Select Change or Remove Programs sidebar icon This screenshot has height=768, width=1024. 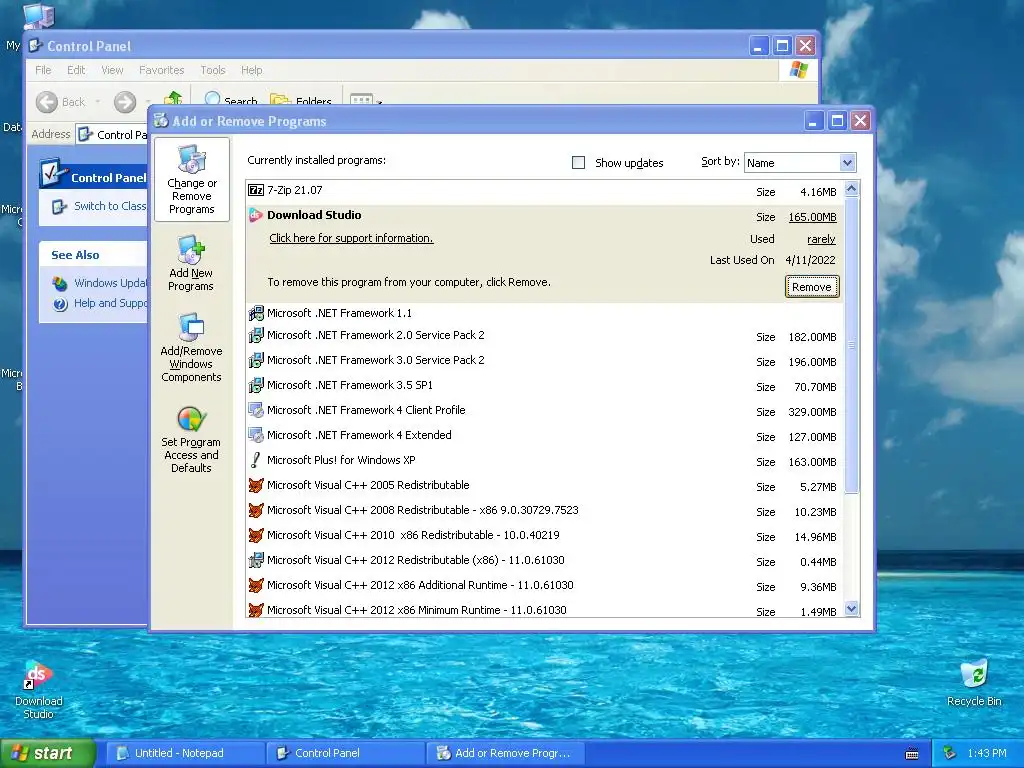(191, 179)
